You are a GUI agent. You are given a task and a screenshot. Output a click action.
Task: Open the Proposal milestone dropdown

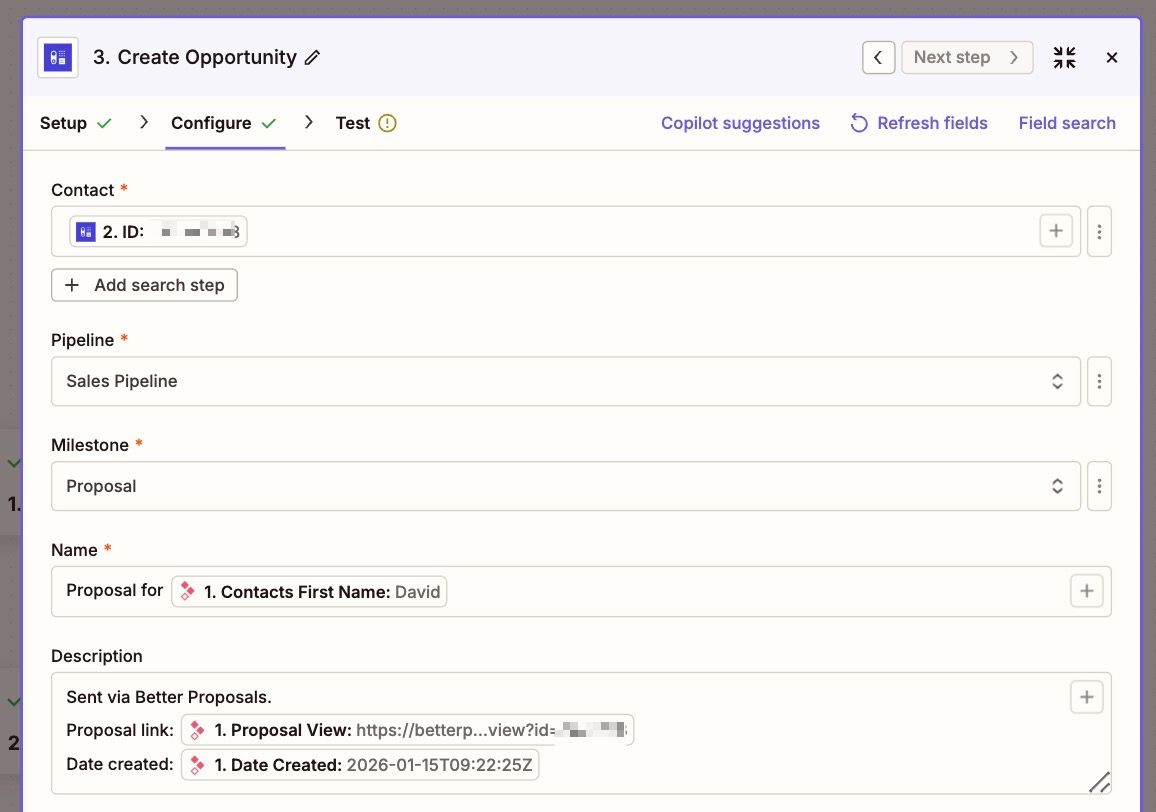[x=566, y=486]
